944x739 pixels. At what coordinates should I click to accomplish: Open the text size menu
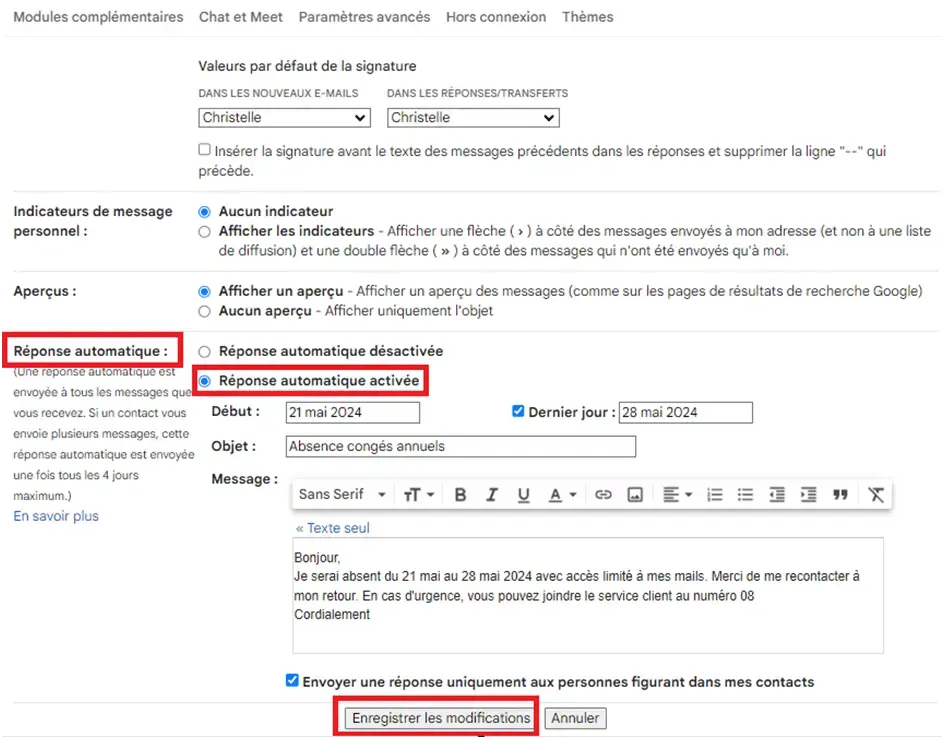[x=419, y=494]
